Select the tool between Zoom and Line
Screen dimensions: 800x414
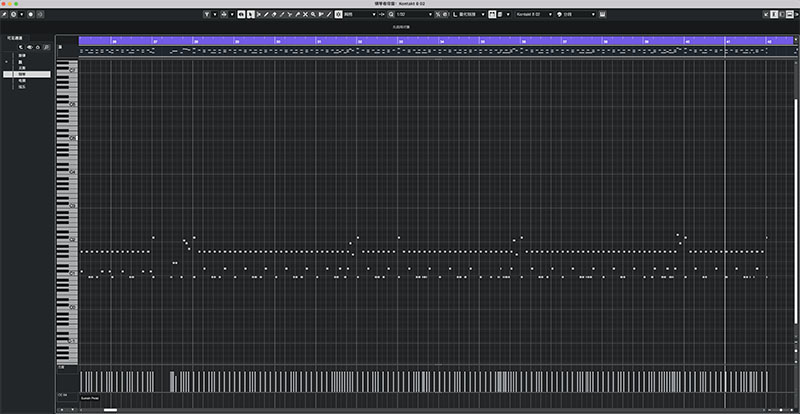pyautogui.click(x=321, y=14)
